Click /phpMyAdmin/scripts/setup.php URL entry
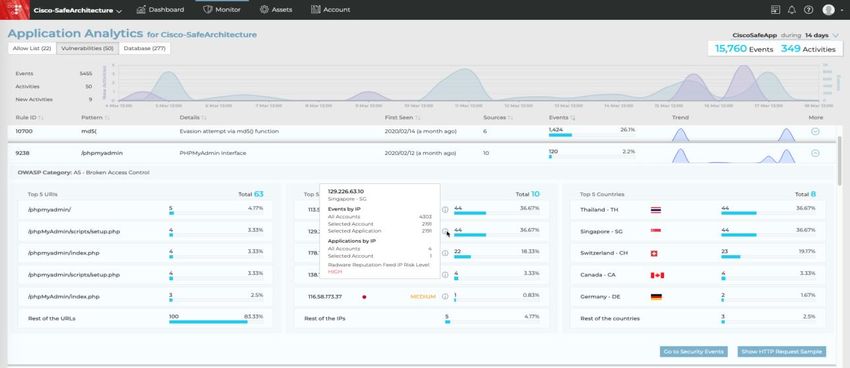 pyautogui.click(x=74, y=231)
